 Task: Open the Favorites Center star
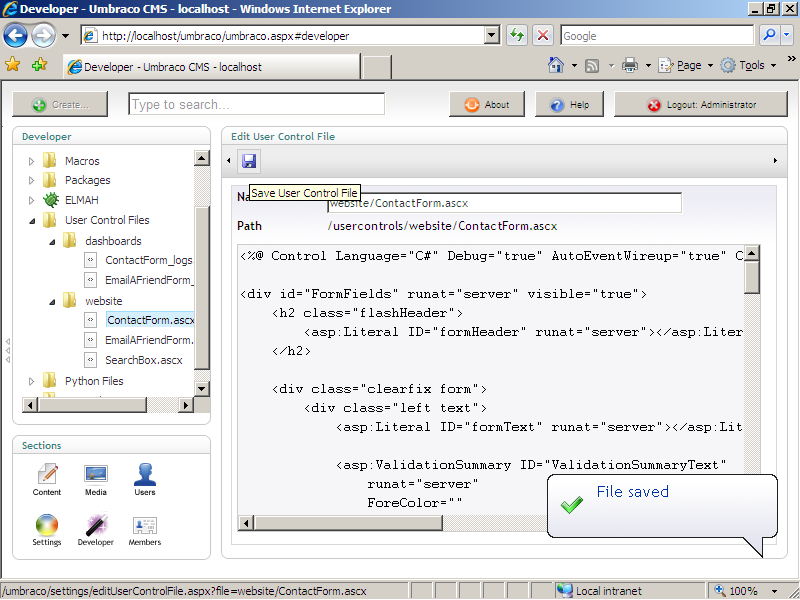pos(13,65)
